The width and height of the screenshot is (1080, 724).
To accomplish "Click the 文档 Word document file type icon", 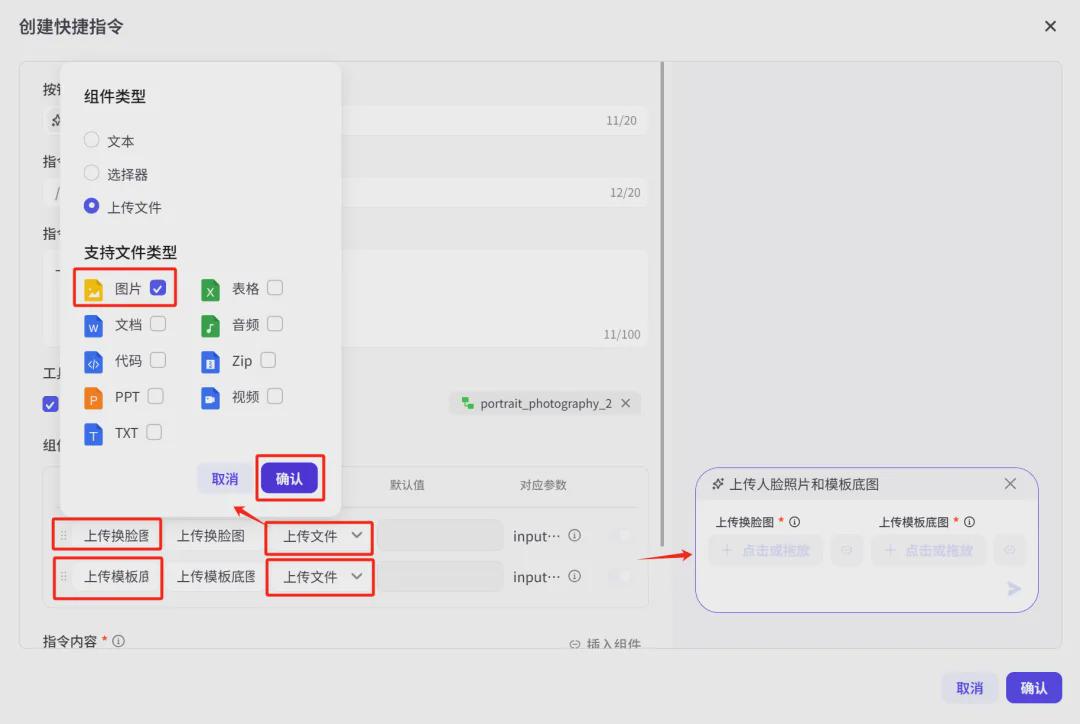I will click(95, 325).
